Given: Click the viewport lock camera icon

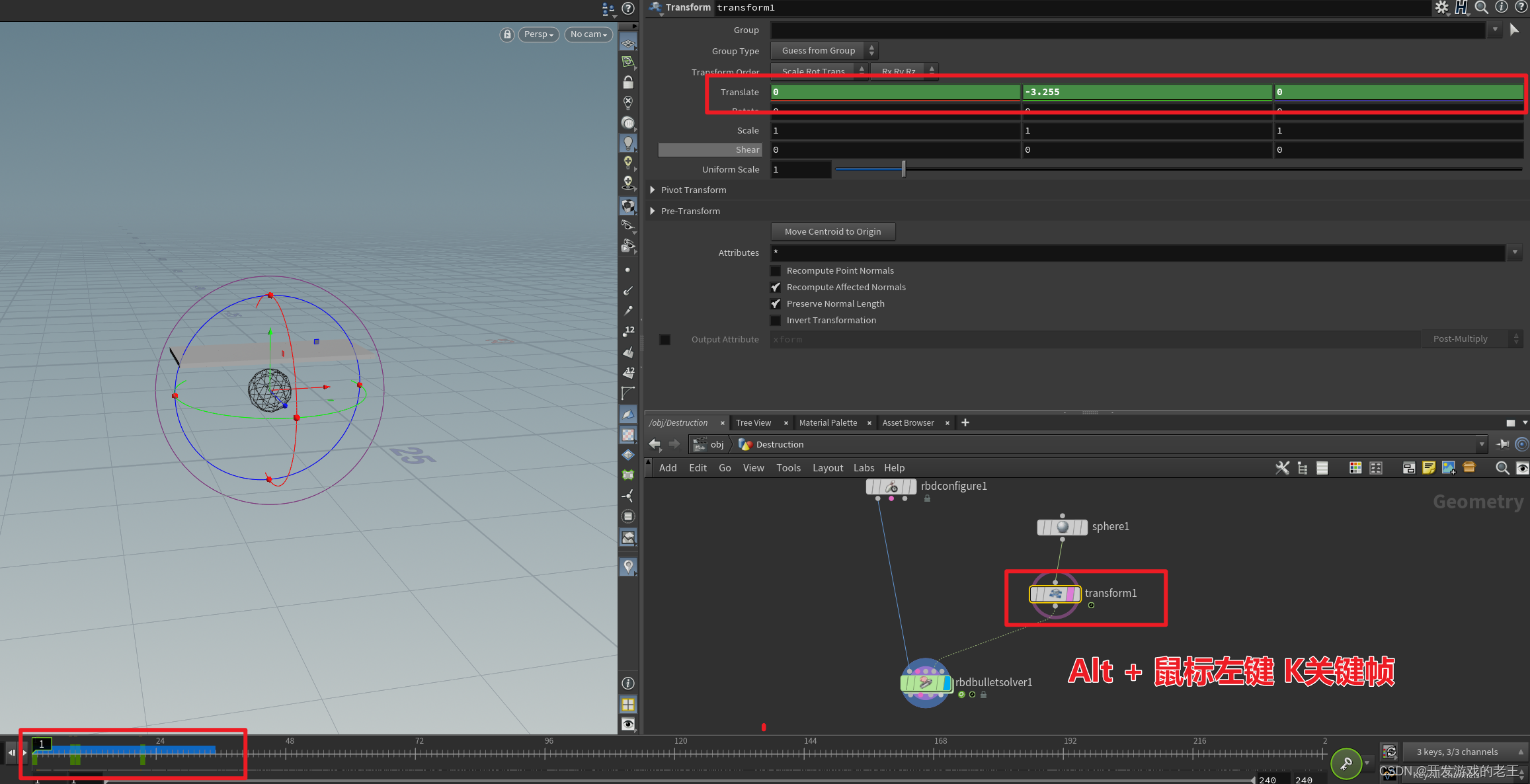Looking at the screenshot, I should click(506, 34).
